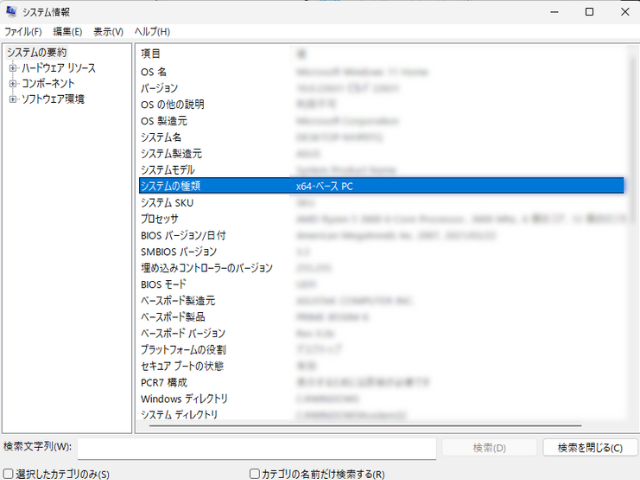Screen dimensions: 640x480
Task: Maximize the システム情報 window
Action: click(589, 12)
